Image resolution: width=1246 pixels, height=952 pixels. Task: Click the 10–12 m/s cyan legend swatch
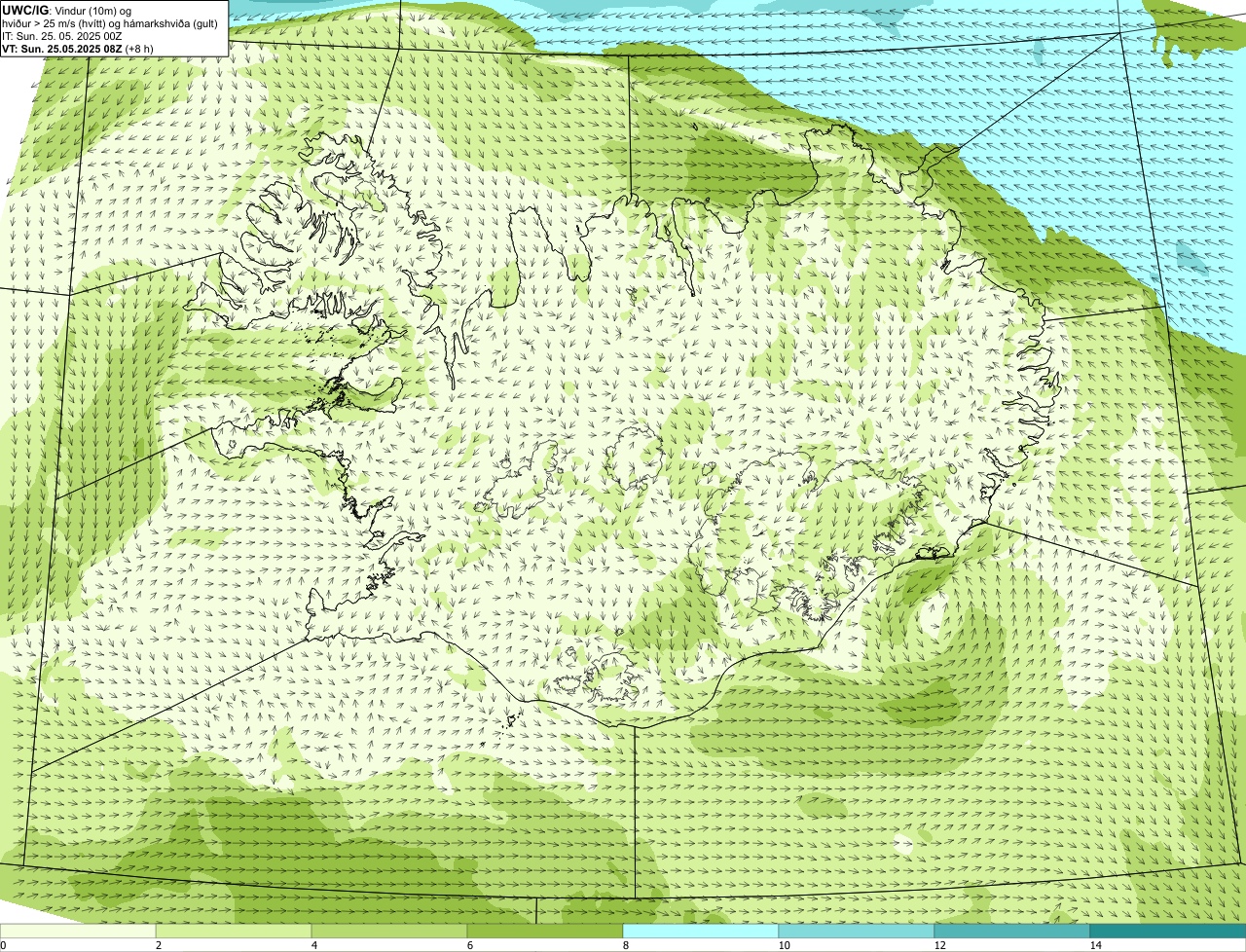point(857,932)
